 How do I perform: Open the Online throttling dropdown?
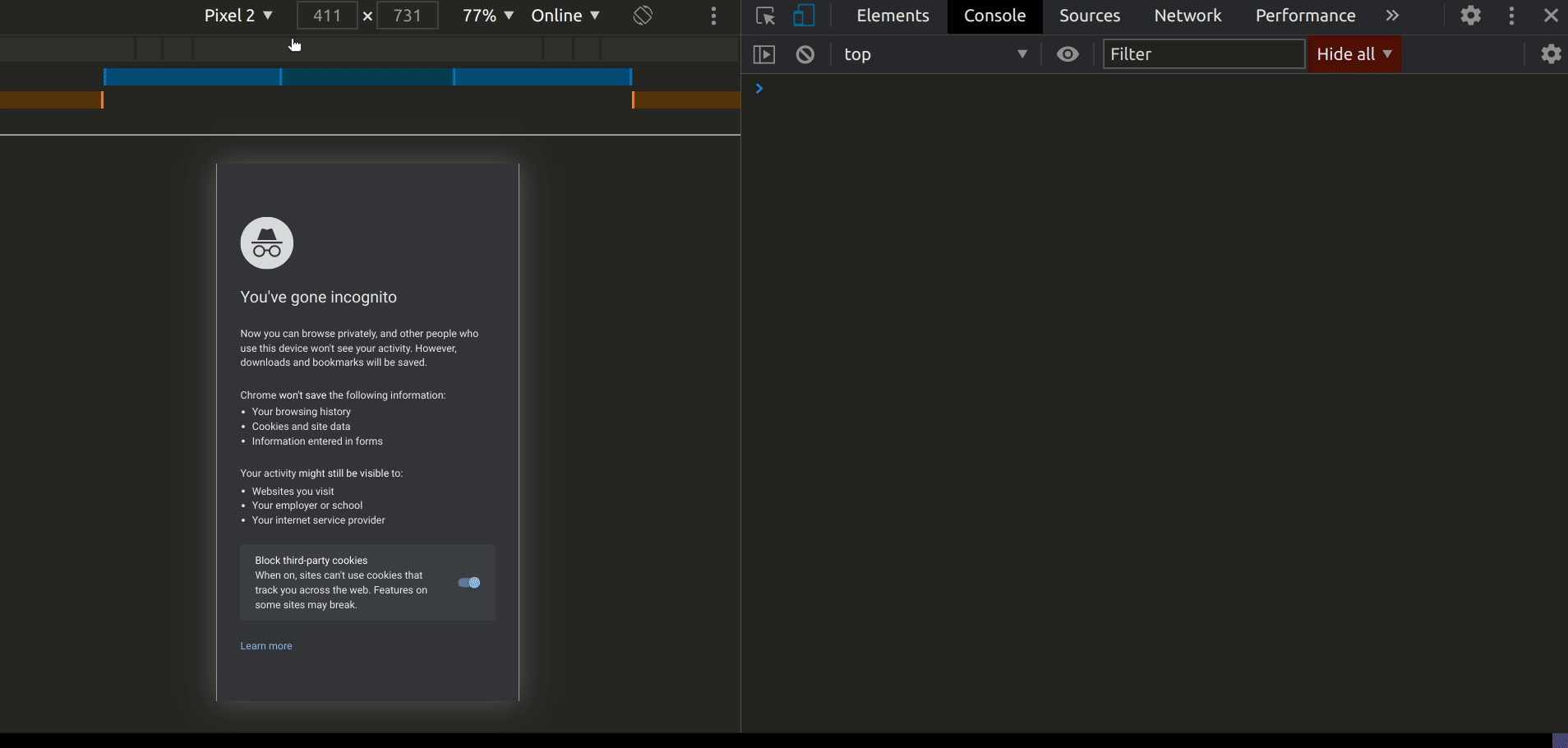565,16
